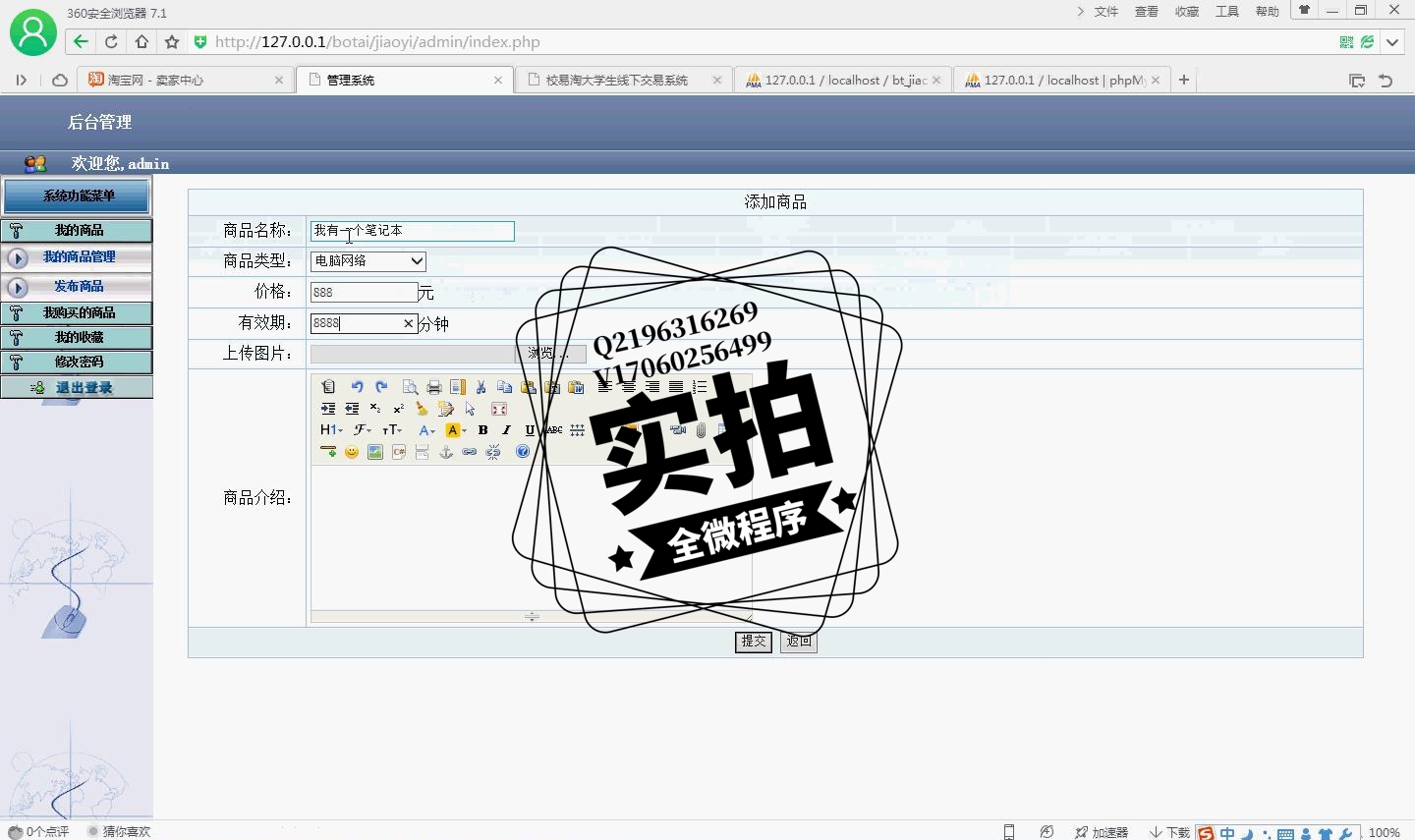Insert an anchor in the editor

tap(446, 452)
